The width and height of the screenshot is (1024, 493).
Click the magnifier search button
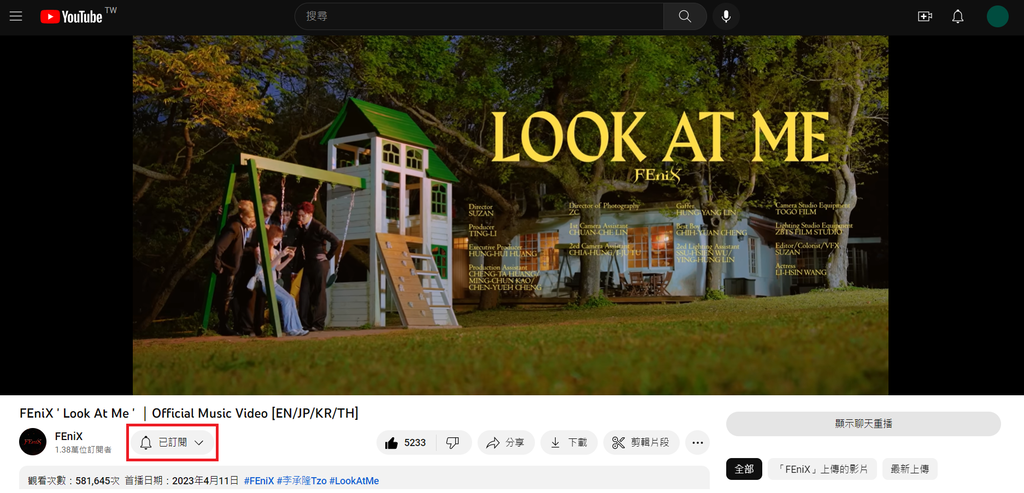click(684, 16)
